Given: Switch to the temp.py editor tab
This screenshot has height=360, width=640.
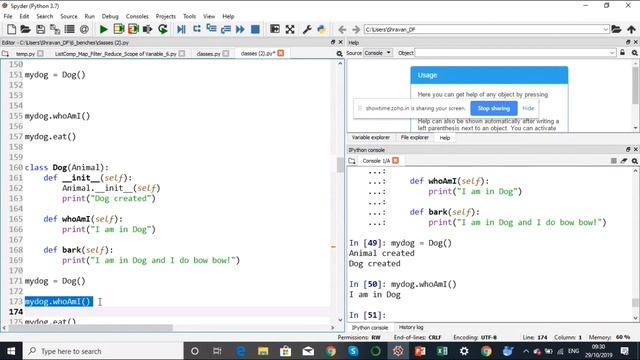Looking at the screenshot, I should click(25, 53).
